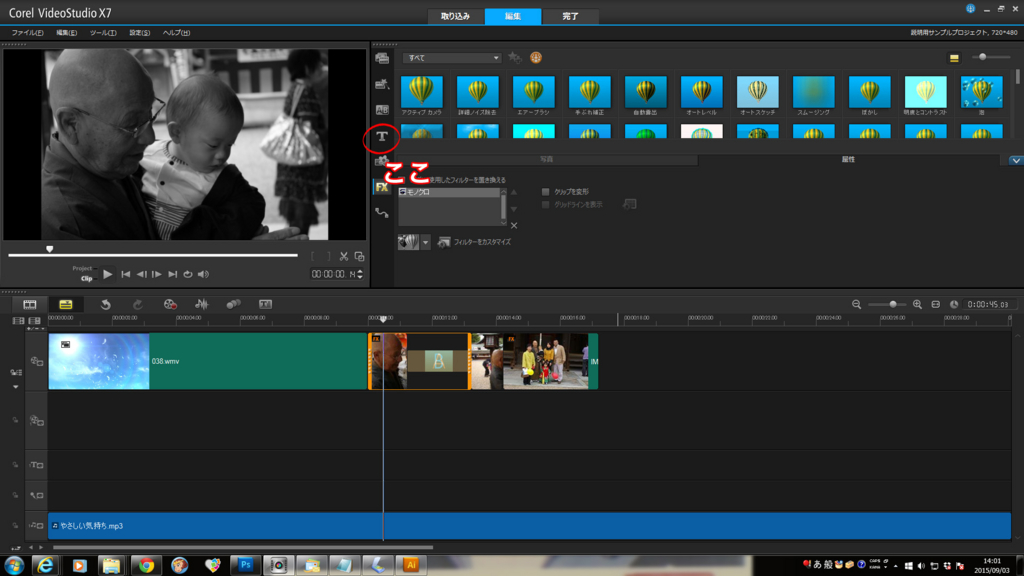Switch to Timeline view
The image size is (1024, 576).
[x=65, y=304]
